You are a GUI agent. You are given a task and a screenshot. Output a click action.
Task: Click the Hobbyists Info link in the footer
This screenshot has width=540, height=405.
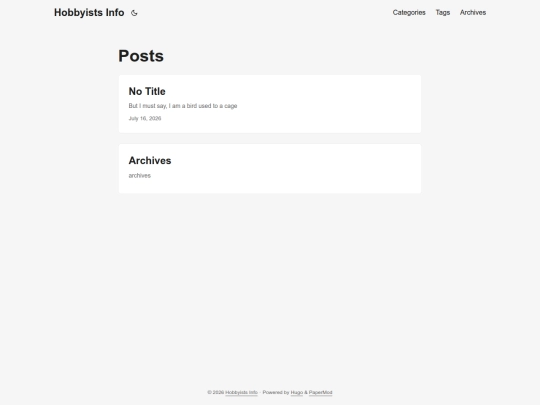pos(241,393)
